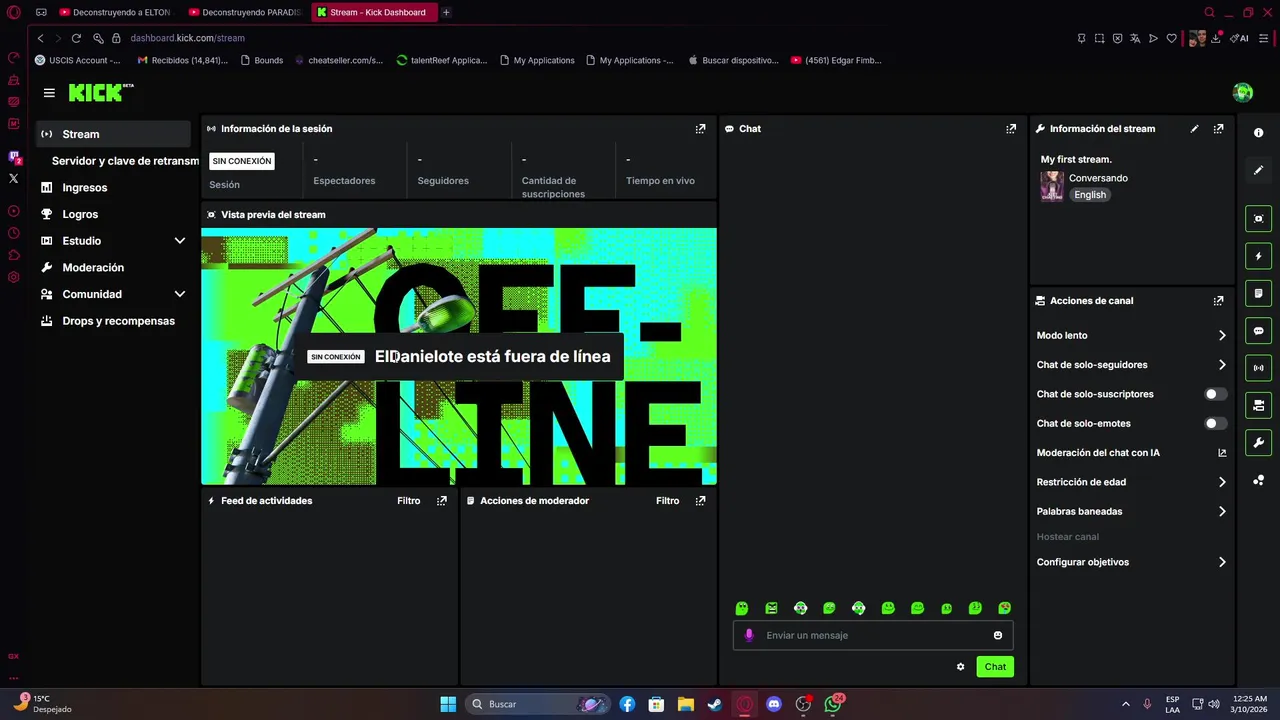Click the info icon at the top of the right sidebar

tap(1258, 133)
